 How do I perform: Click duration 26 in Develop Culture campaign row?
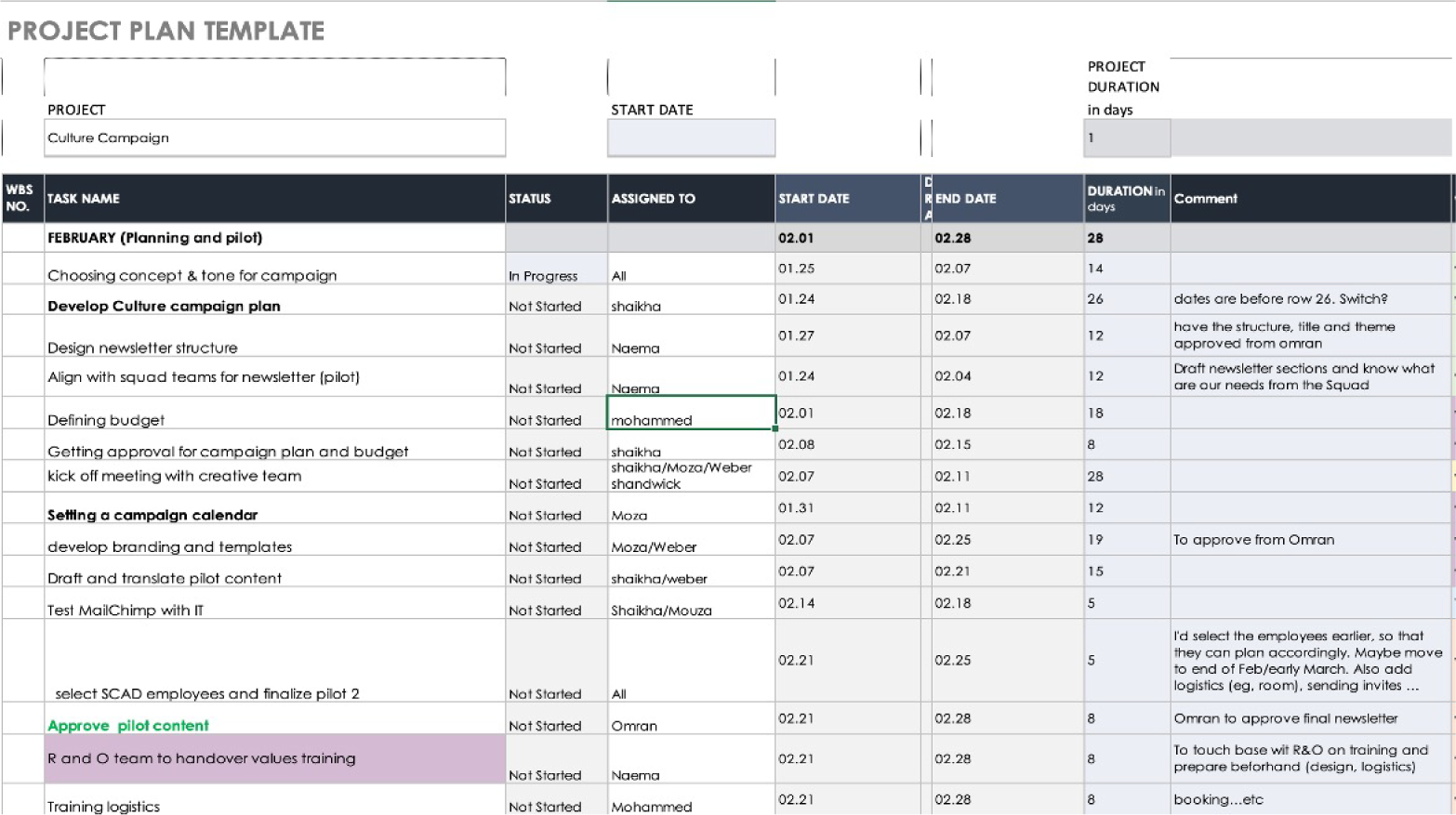(x=1127, y=299)
